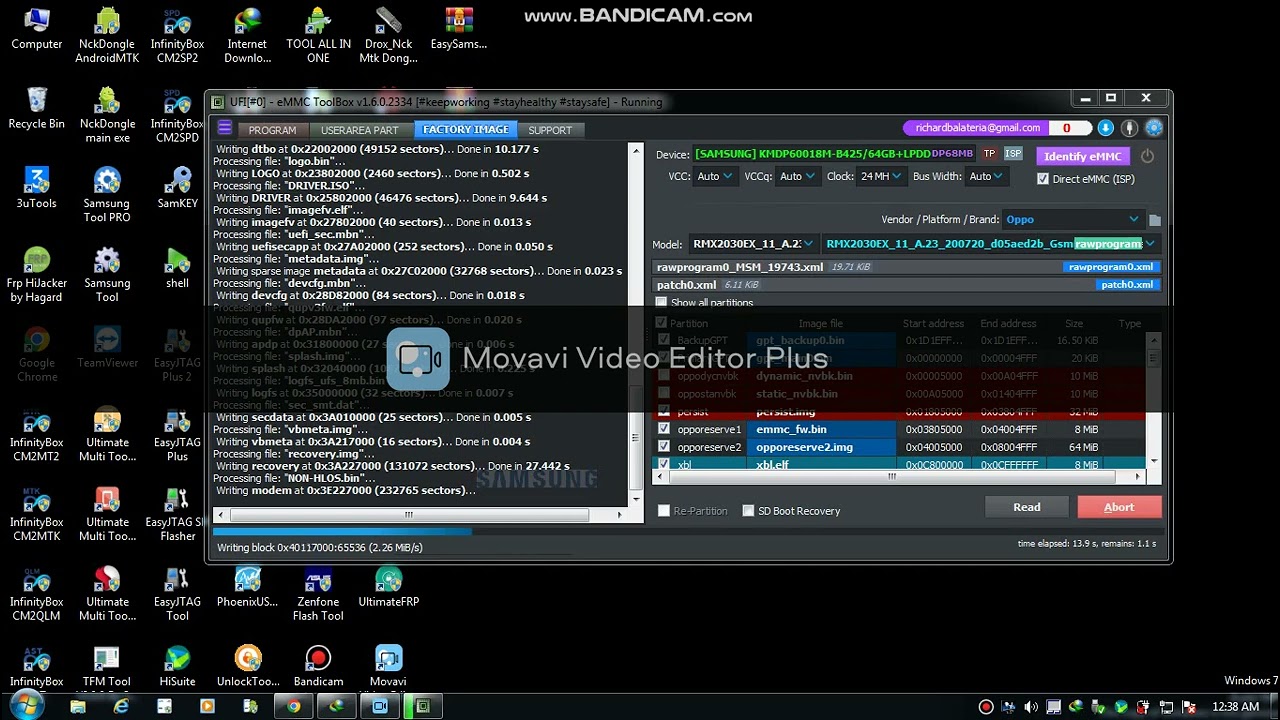Toggle the Re-Partition checkbox
The height and width of the screenshot is (720, 1280).
pos(663,511)
